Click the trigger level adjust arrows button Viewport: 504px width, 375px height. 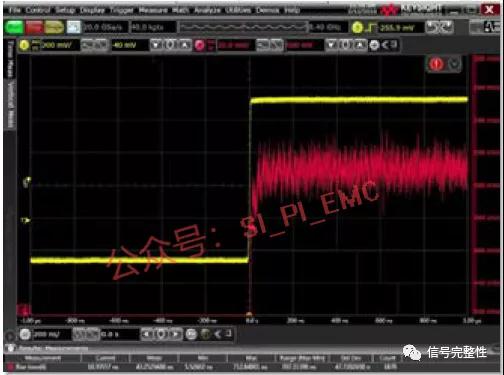(x=439, y=27)
